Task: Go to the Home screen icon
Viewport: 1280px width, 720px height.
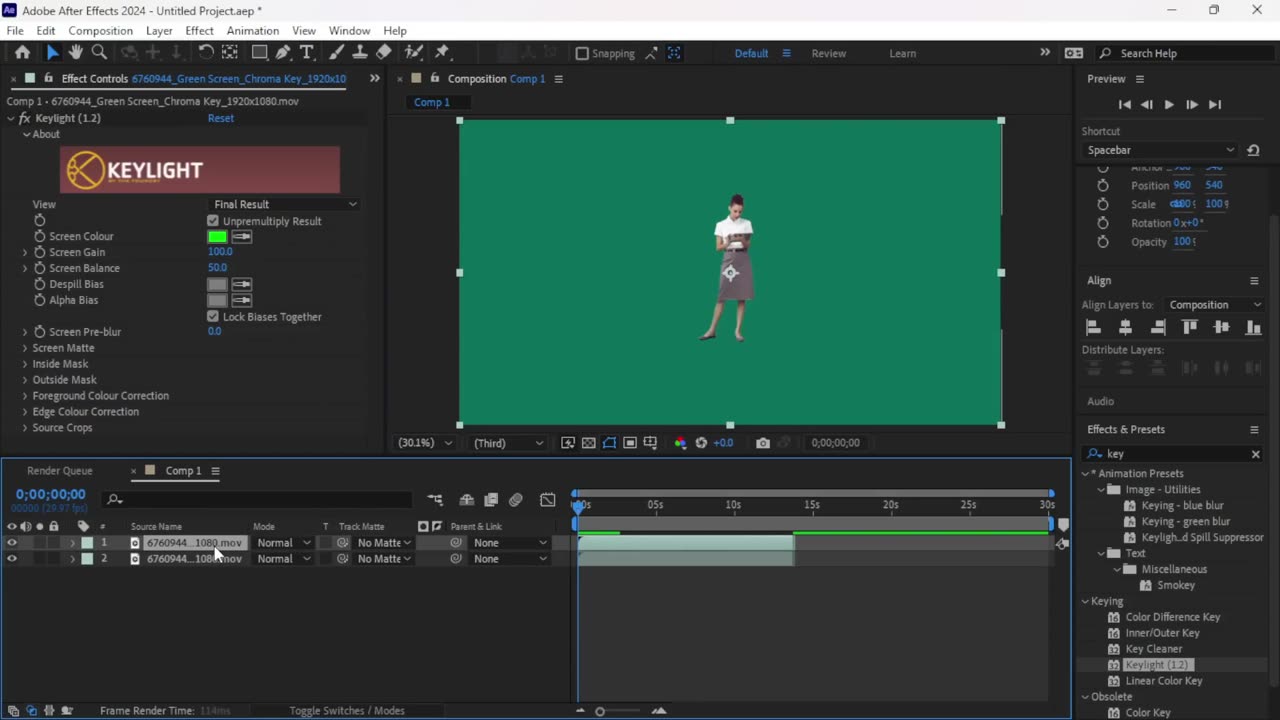Action: (x=22, y=53)
